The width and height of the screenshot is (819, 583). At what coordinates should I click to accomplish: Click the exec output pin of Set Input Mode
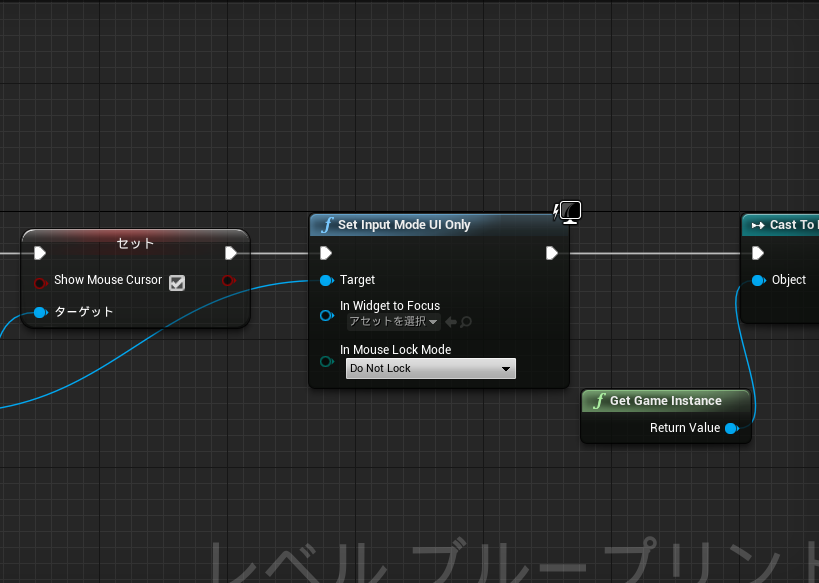[x=551, y=253]
